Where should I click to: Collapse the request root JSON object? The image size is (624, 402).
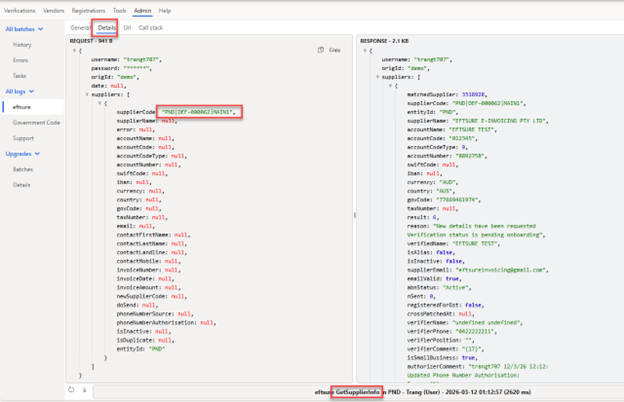point(73,49)
